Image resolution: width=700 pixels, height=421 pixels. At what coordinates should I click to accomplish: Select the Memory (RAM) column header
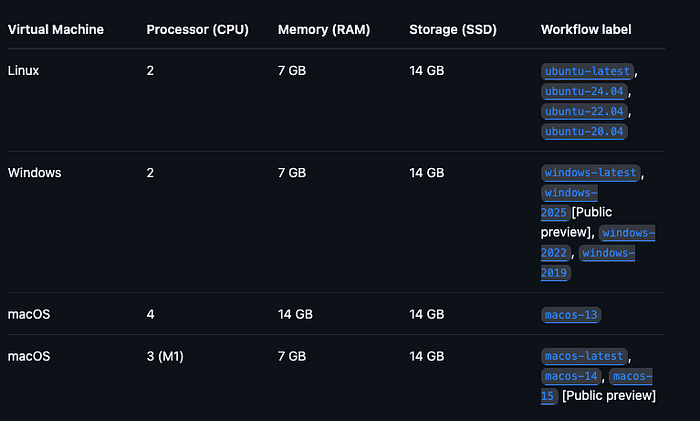(x=323, y=29)
